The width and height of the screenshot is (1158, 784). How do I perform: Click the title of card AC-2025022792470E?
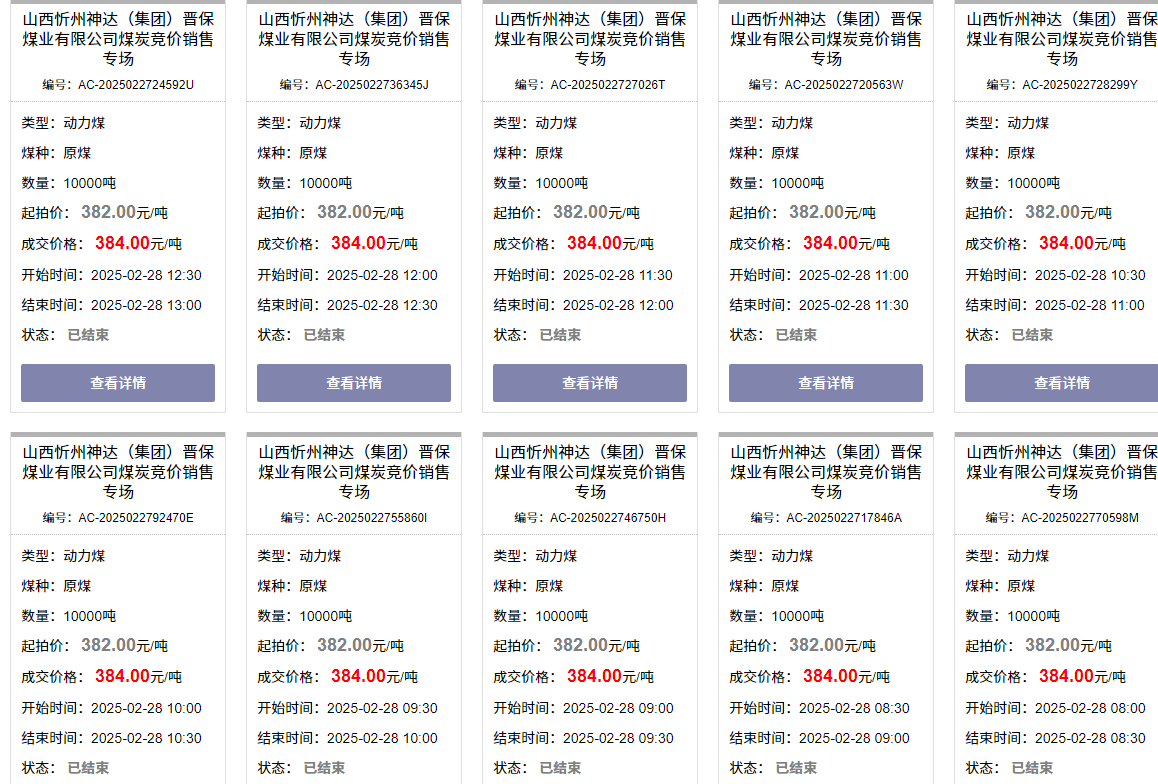tap(118, 472)
